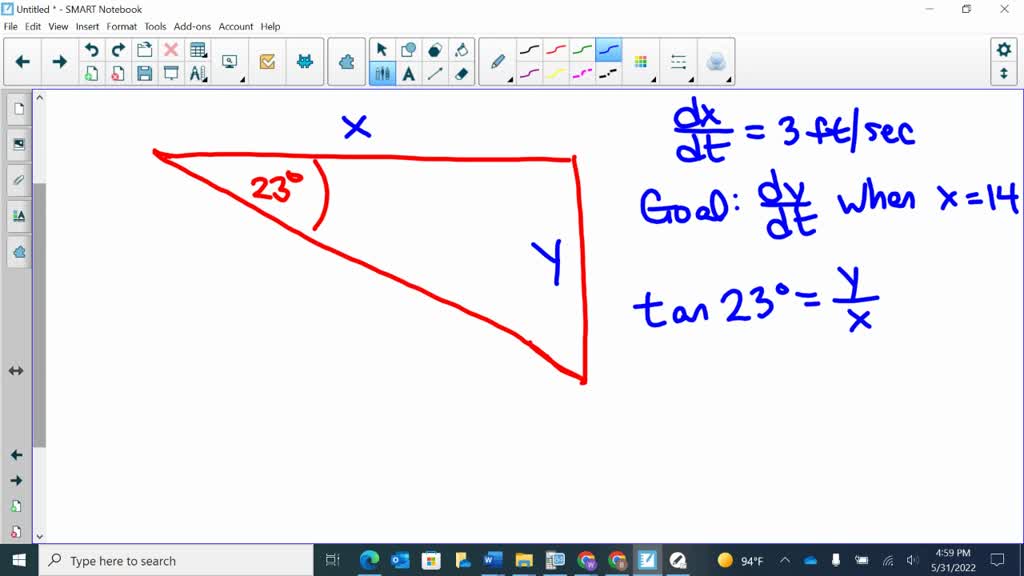Select the Eraser tool
The width and height of the screenshot is (1024, 576).
click(x=462, y=74)
